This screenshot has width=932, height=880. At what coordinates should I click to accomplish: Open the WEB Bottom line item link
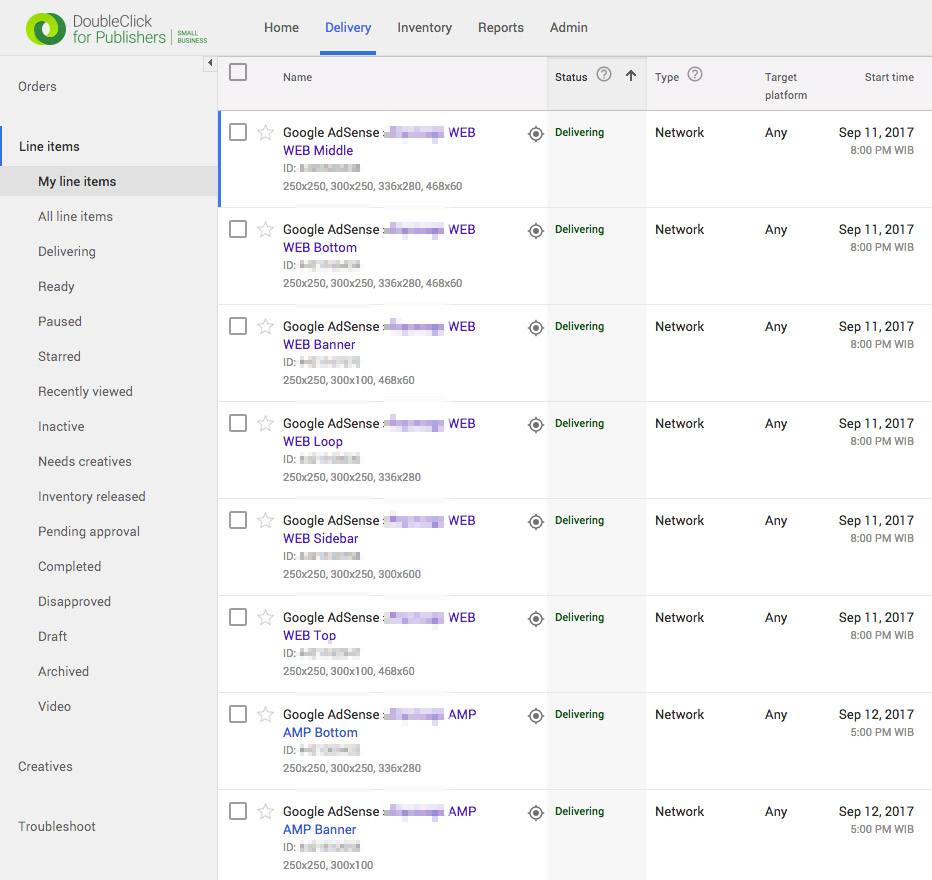(320, 247)
